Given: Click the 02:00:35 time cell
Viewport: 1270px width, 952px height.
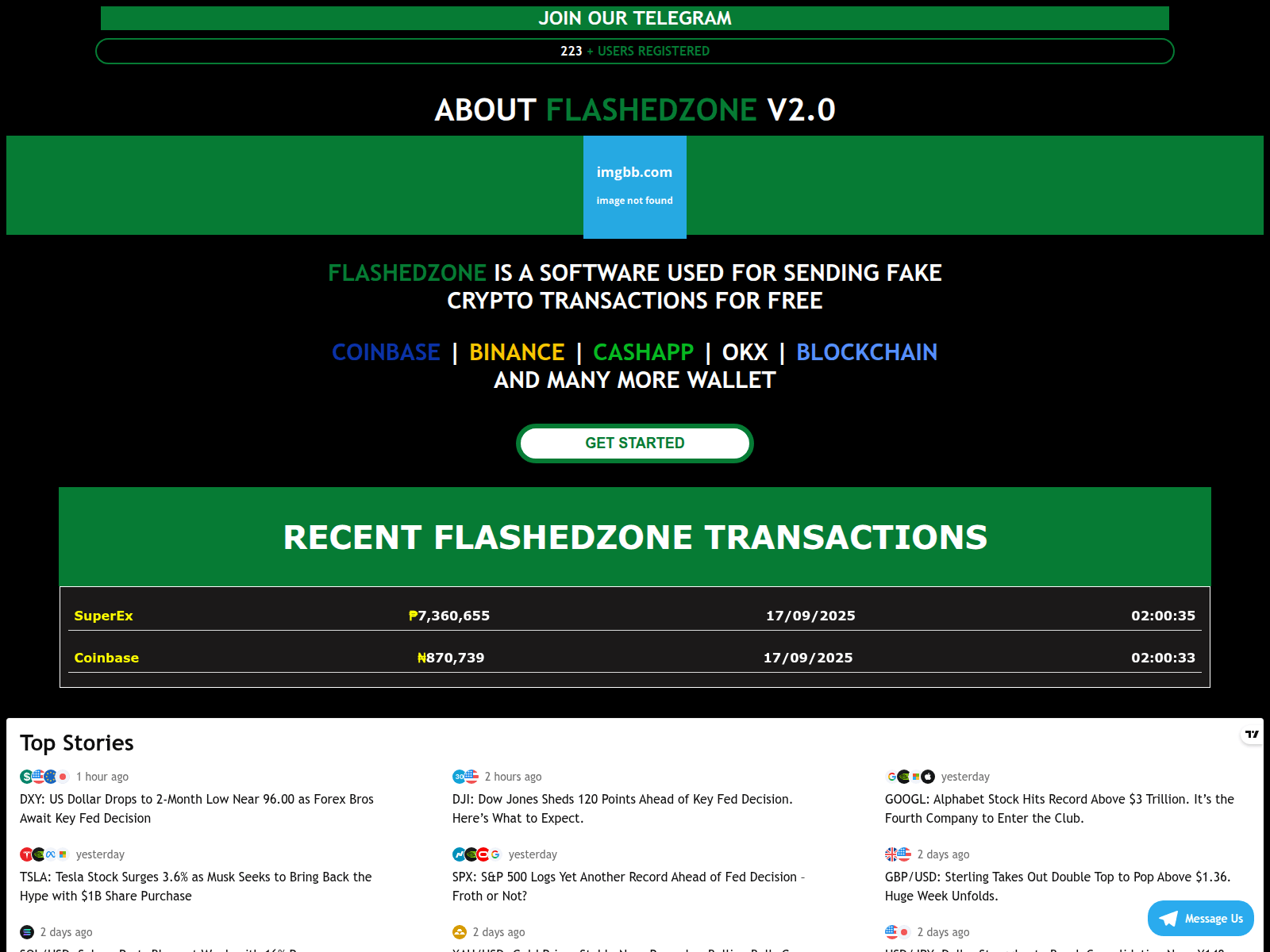Looking at the screenshot, I should (1163, 616).
